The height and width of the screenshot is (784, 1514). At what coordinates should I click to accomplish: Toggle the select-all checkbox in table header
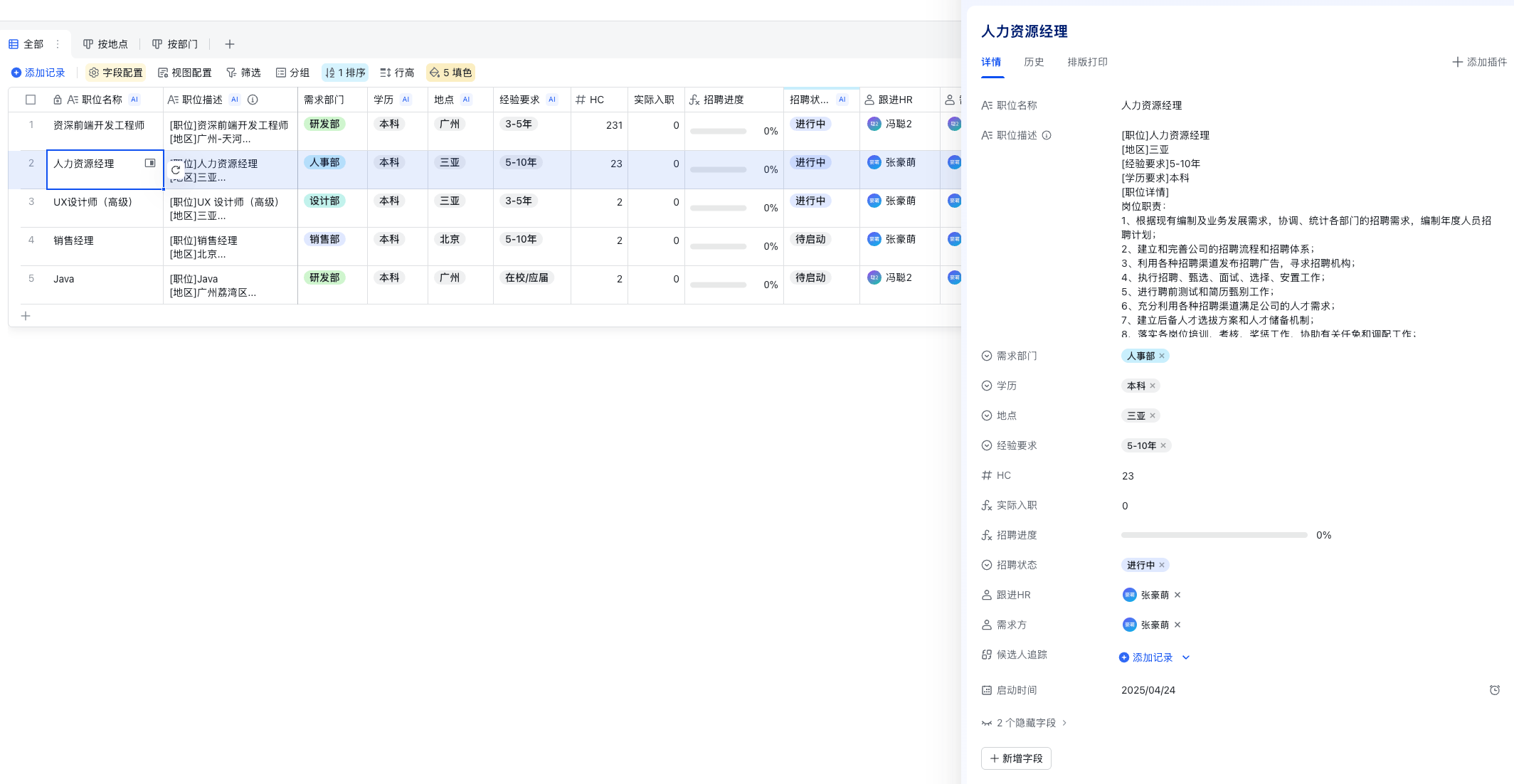coord(30,100)
